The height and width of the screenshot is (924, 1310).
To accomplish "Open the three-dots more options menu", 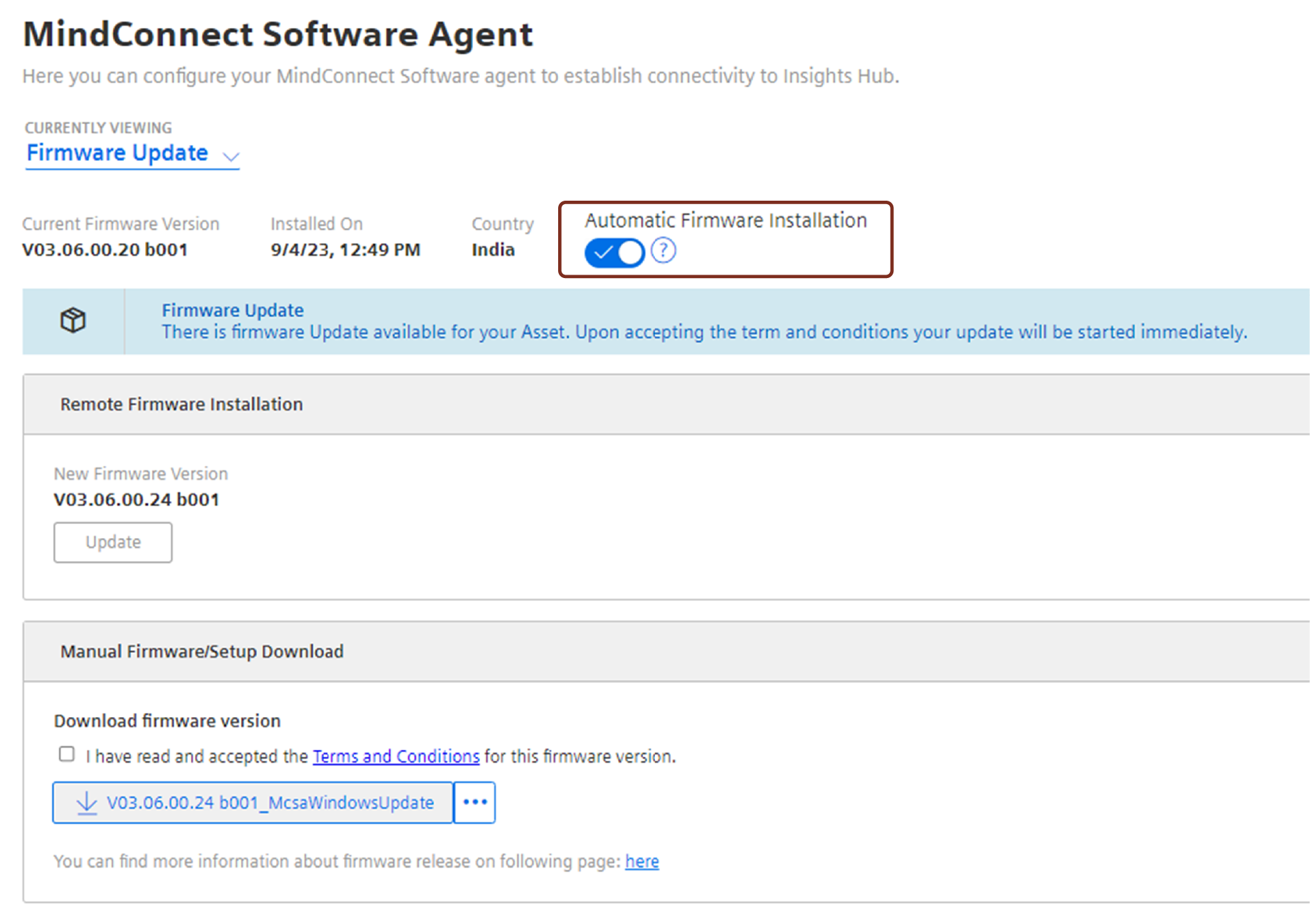I will pyautogui.click(x=475, y=803).
